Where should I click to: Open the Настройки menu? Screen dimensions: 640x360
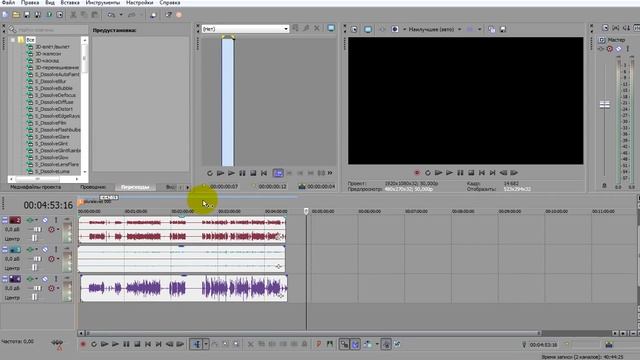[x=140, y=2]
